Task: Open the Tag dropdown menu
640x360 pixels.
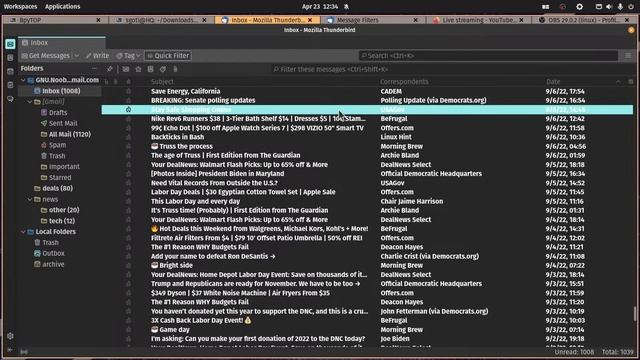Action: (129, 56)
